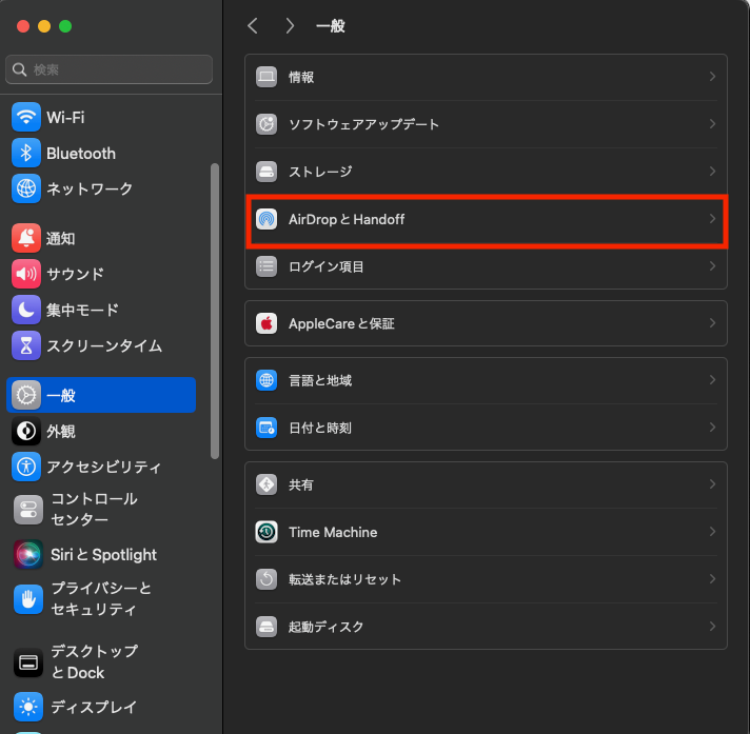Click the 起動ディスク disk icon
This screenshot has height=734, width=750.
[266, 626]
